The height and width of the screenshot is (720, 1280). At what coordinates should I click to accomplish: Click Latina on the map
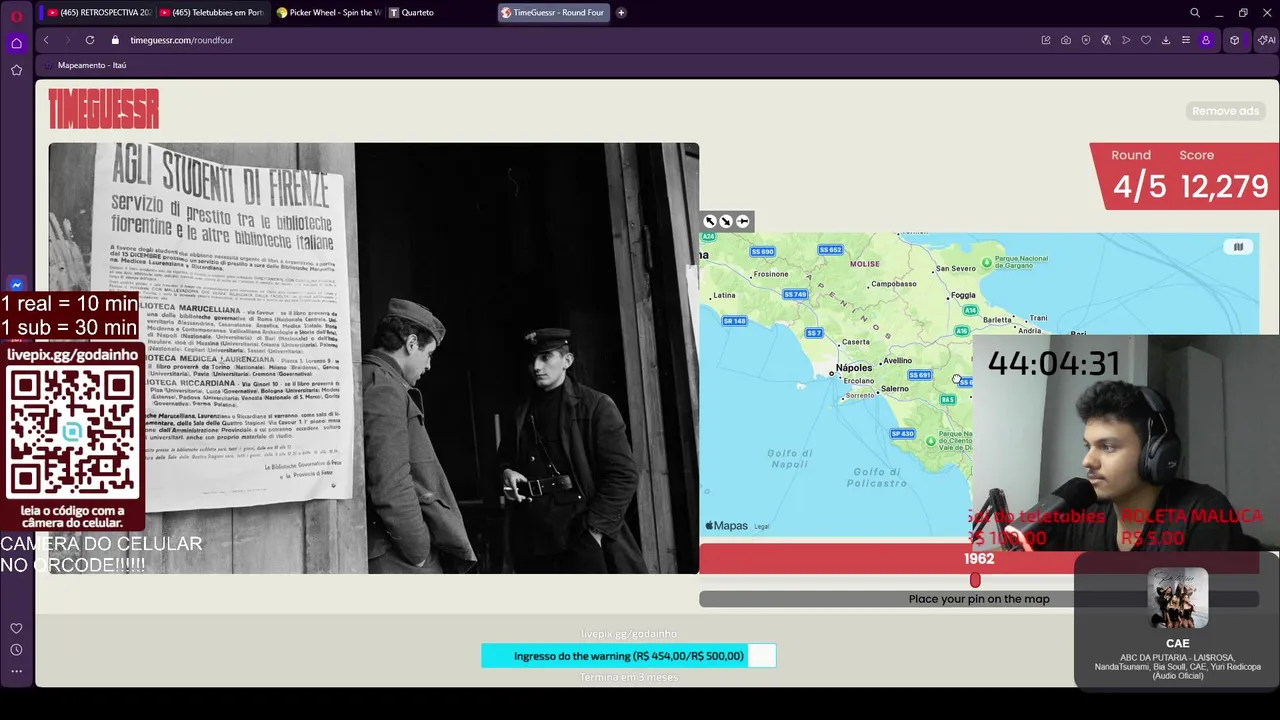tap(724, 295)
